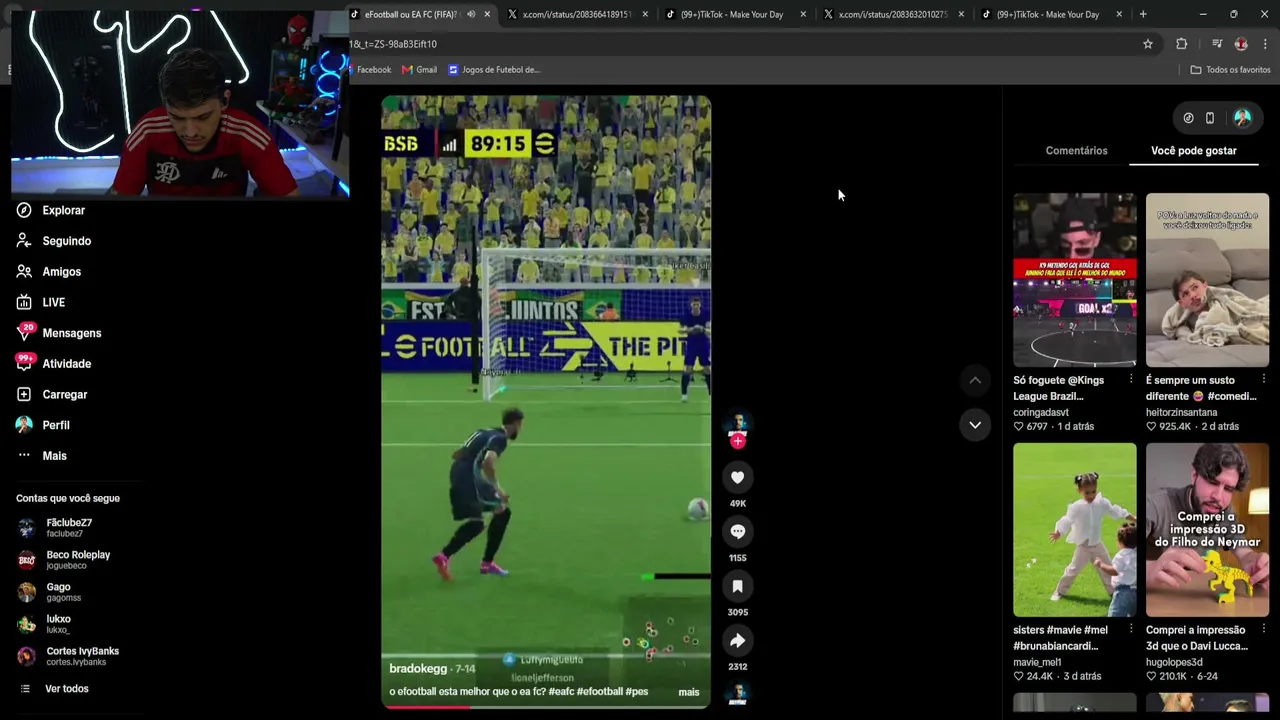Click the #efootball hashtag in the caption
The image size is (1280, 720).
tap(599, 692)
